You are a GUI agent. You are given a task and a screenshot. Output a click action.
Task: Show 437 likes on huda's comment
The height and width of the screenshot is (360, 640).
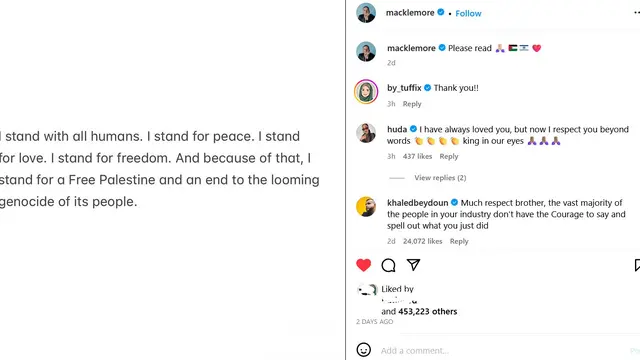point(417,156)
